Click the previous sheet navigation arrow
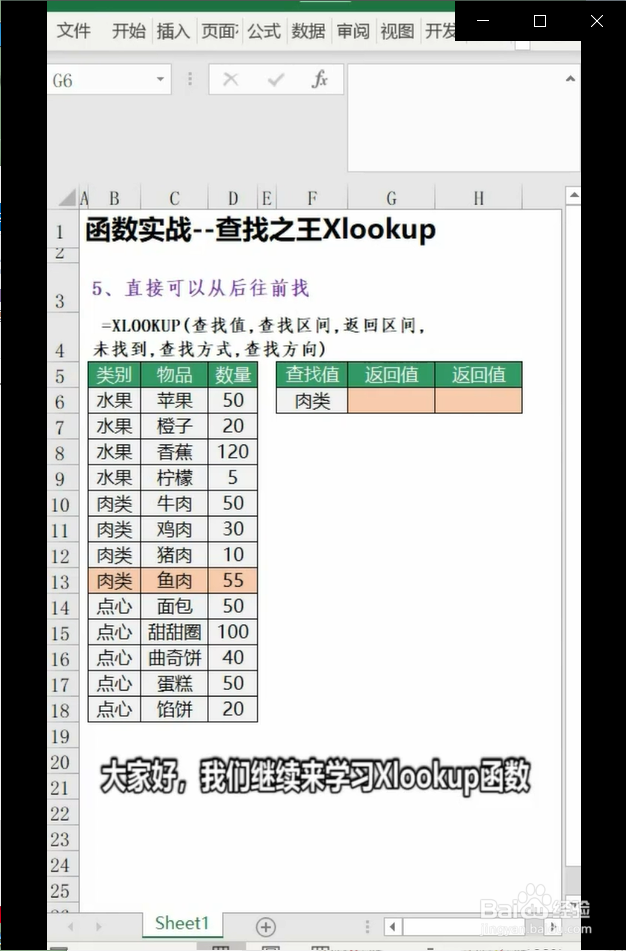 pyautogui.click(x=70, y=927)
